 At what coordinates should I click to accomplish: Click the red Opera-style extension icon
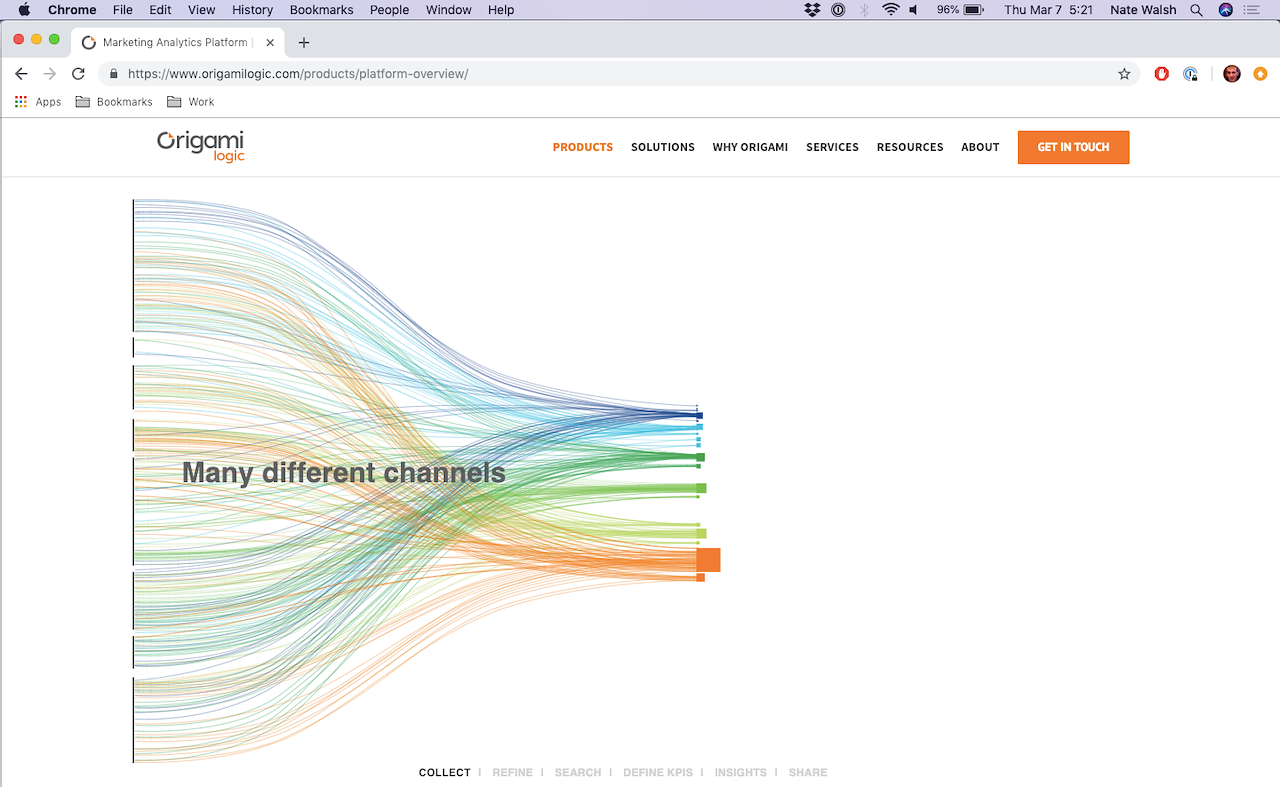[1162, 74]
